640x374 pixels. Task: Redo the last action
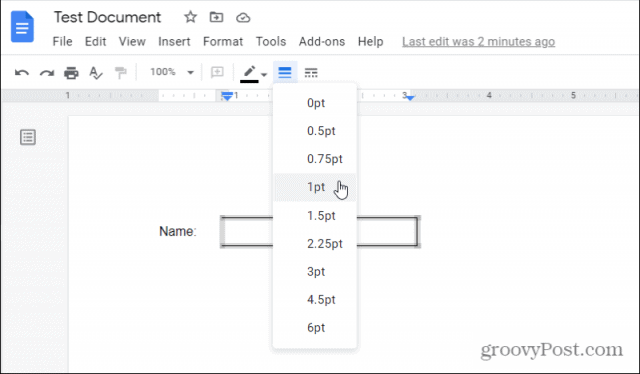click(x=47, y=73)
